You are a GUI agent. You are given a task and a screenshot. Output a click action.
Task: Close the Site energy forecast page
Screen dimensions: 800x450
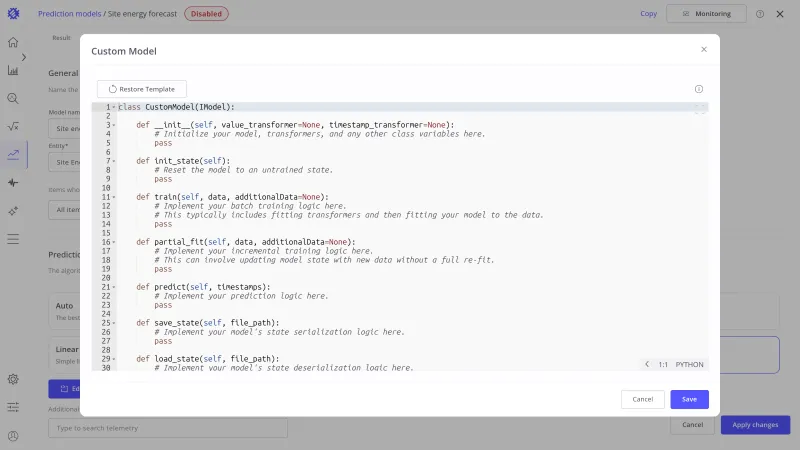(x=780, y=14)
